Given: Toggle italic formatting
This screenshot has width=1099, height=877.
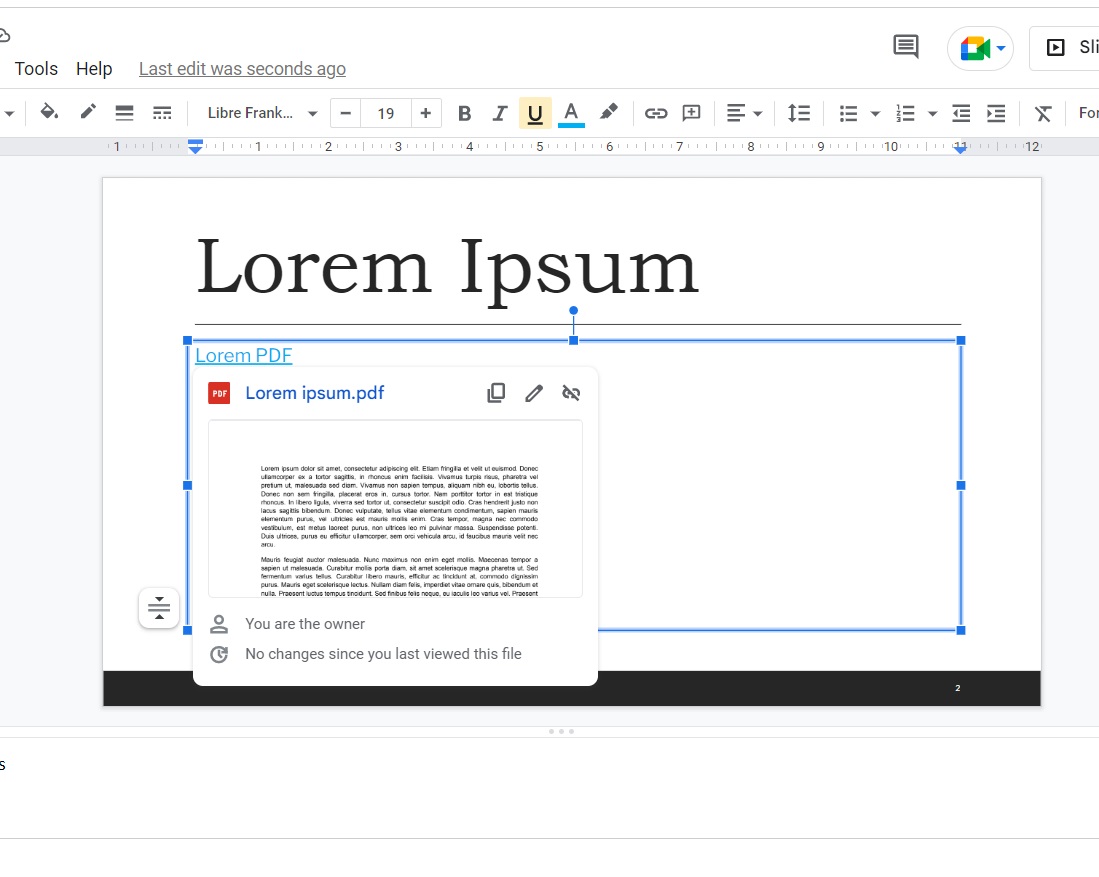Looking at the screenshot, I should pos(500,112).
